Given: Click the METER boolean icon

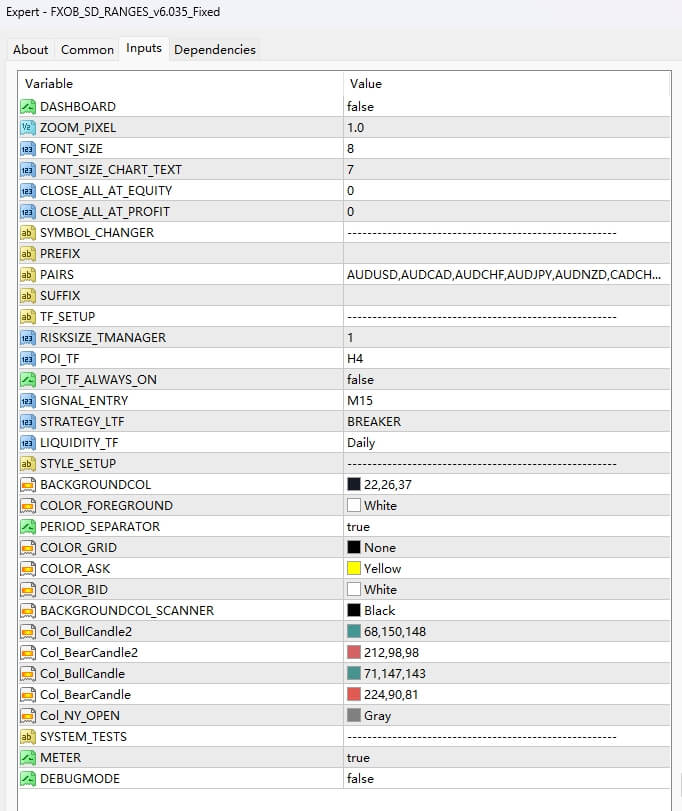Looking at the screenshot, I should 26,757.
